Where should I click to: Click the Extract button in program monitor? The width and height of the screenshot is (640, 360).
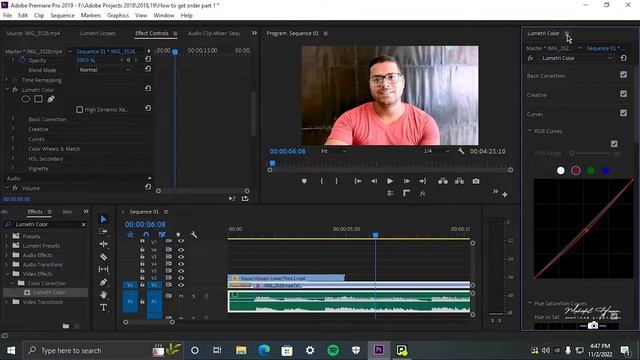(459, 181)
